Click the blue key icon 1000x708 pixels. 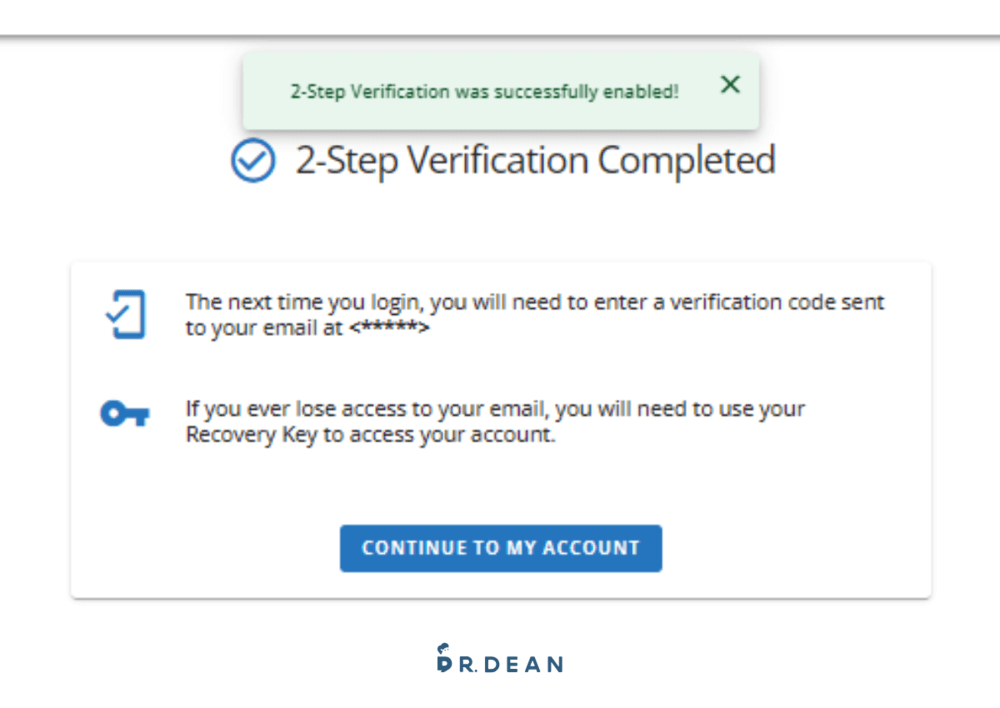(125, 414)
